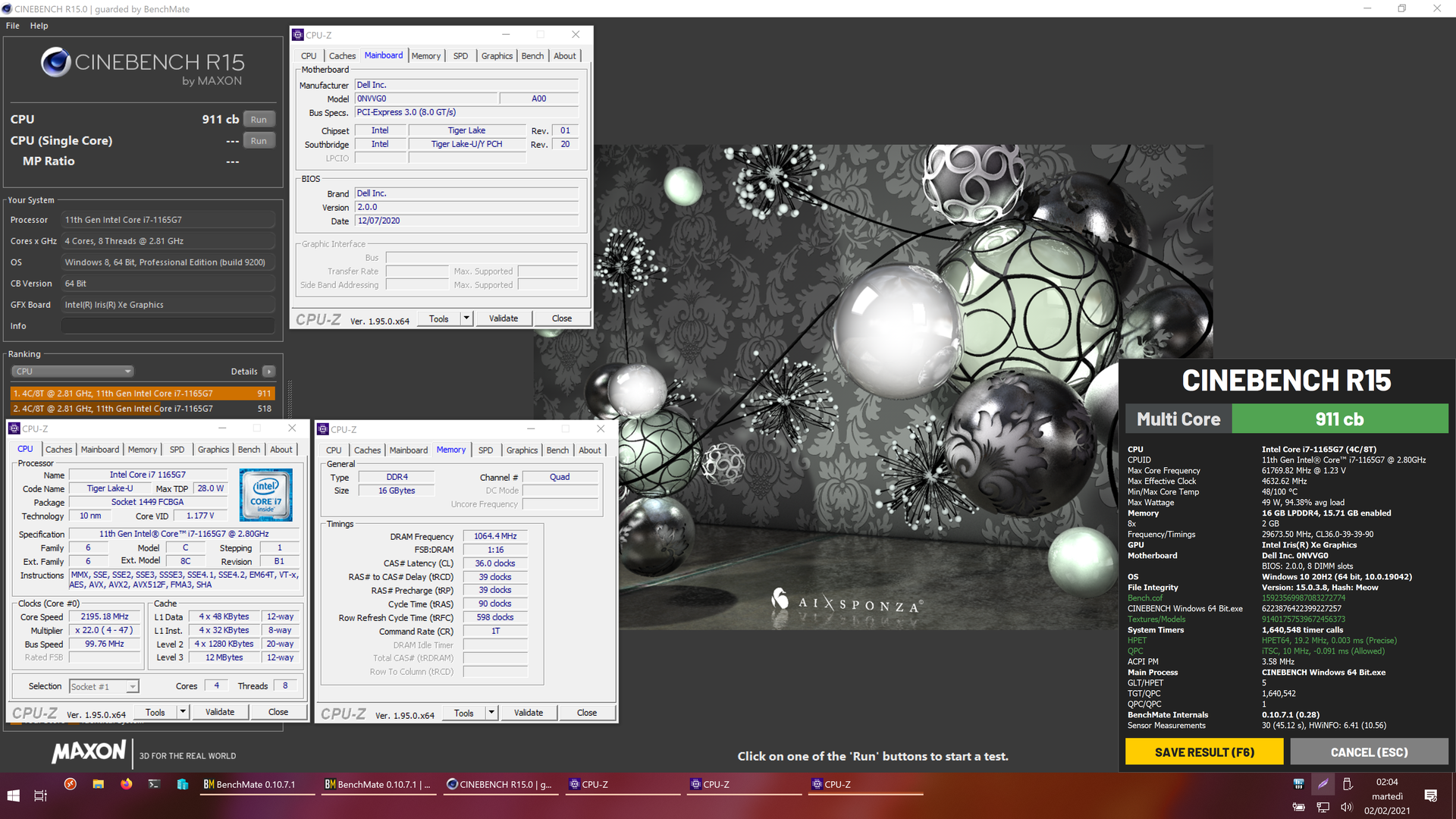This screenshot has width=1456, height=819.
Task: Open the action center notification icon
Action: [1431, 795]
